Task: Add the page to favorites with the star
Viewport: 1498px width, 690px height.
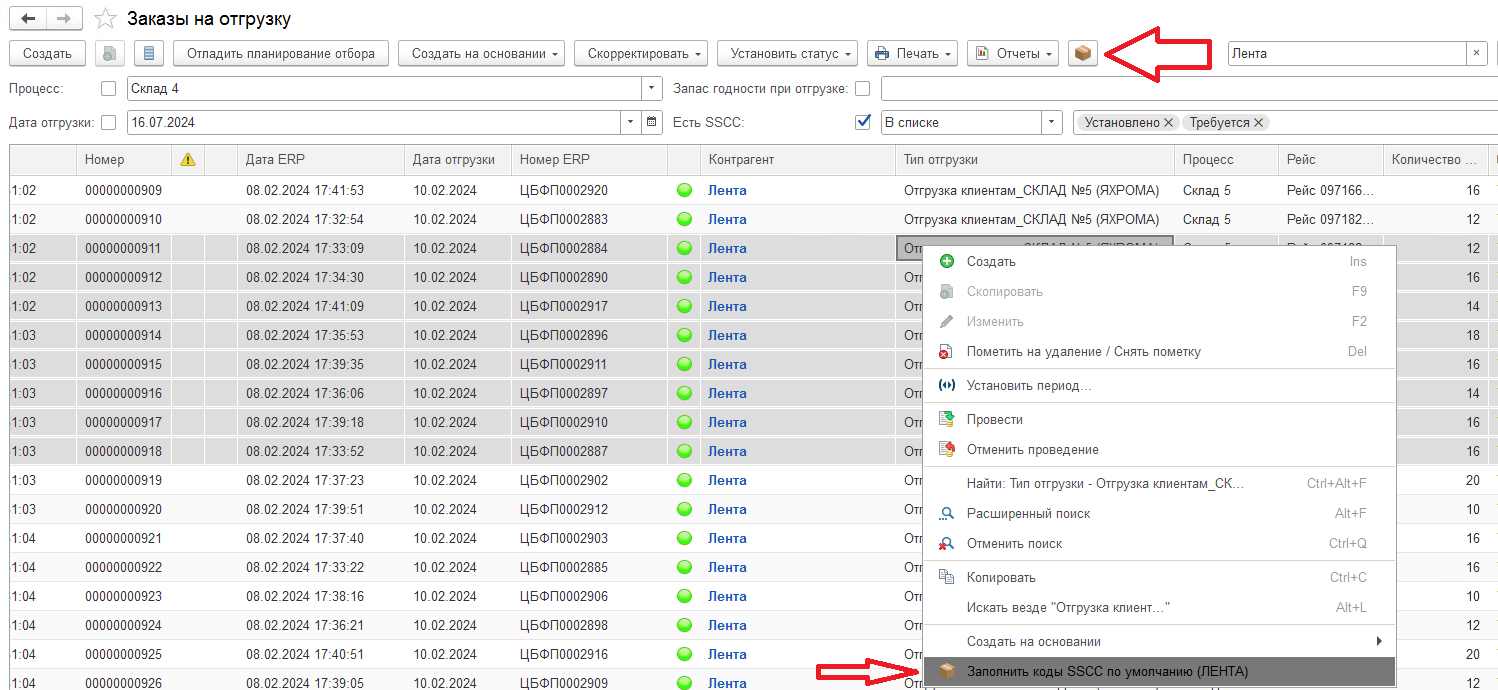Action: point(105,19)
